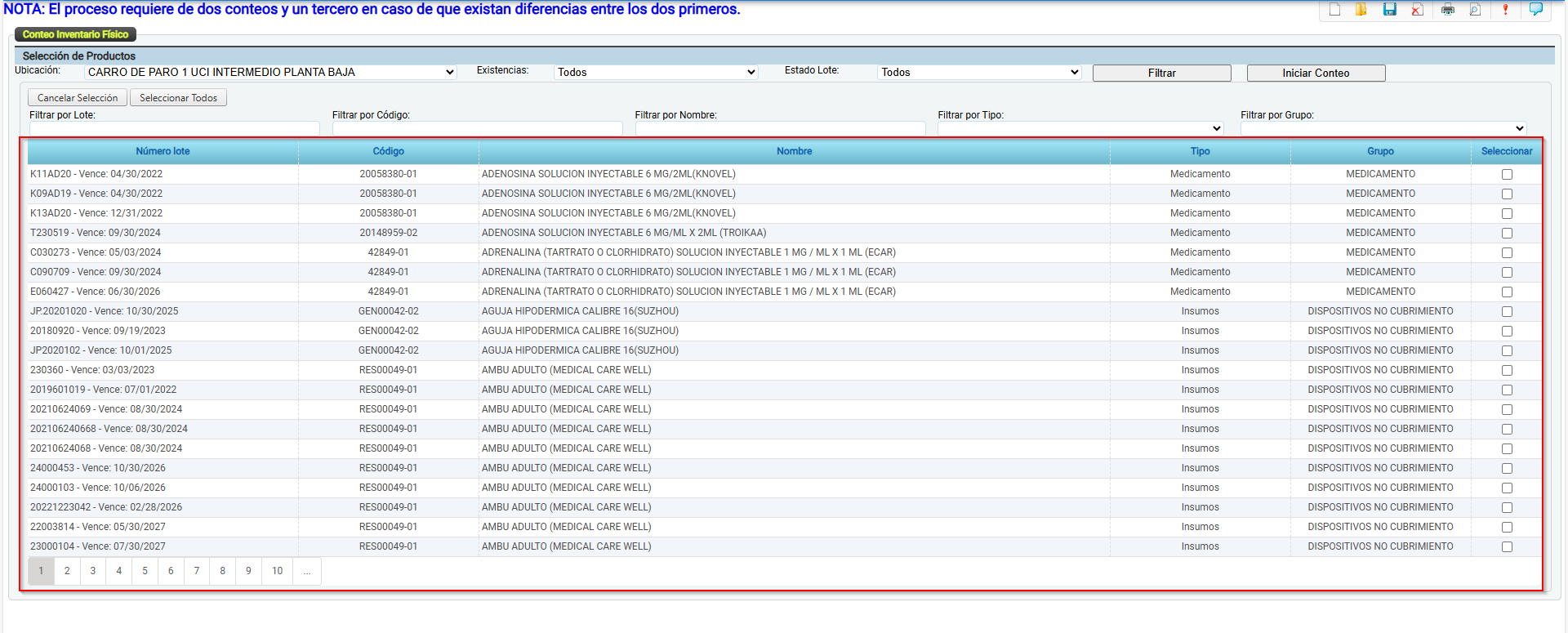Click the new blank document icon

pyautogui.click(x=1334, y=10)
